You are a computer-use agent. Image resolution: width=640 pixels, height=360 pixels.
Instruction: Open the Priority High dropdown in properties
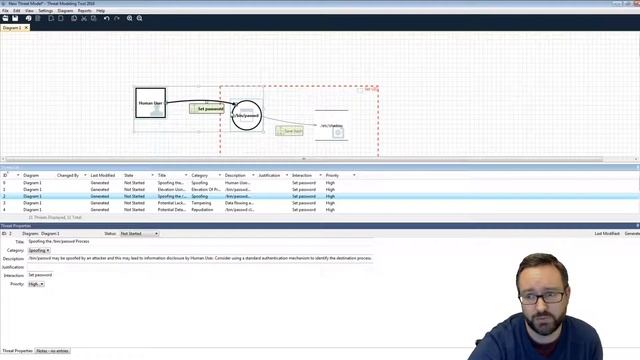point(36,284)
